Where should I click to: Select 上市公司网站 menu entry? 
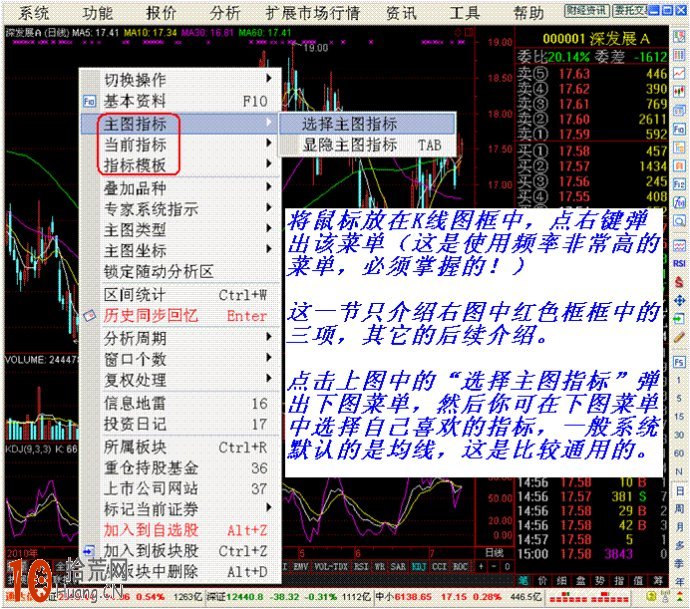[180, 488]
